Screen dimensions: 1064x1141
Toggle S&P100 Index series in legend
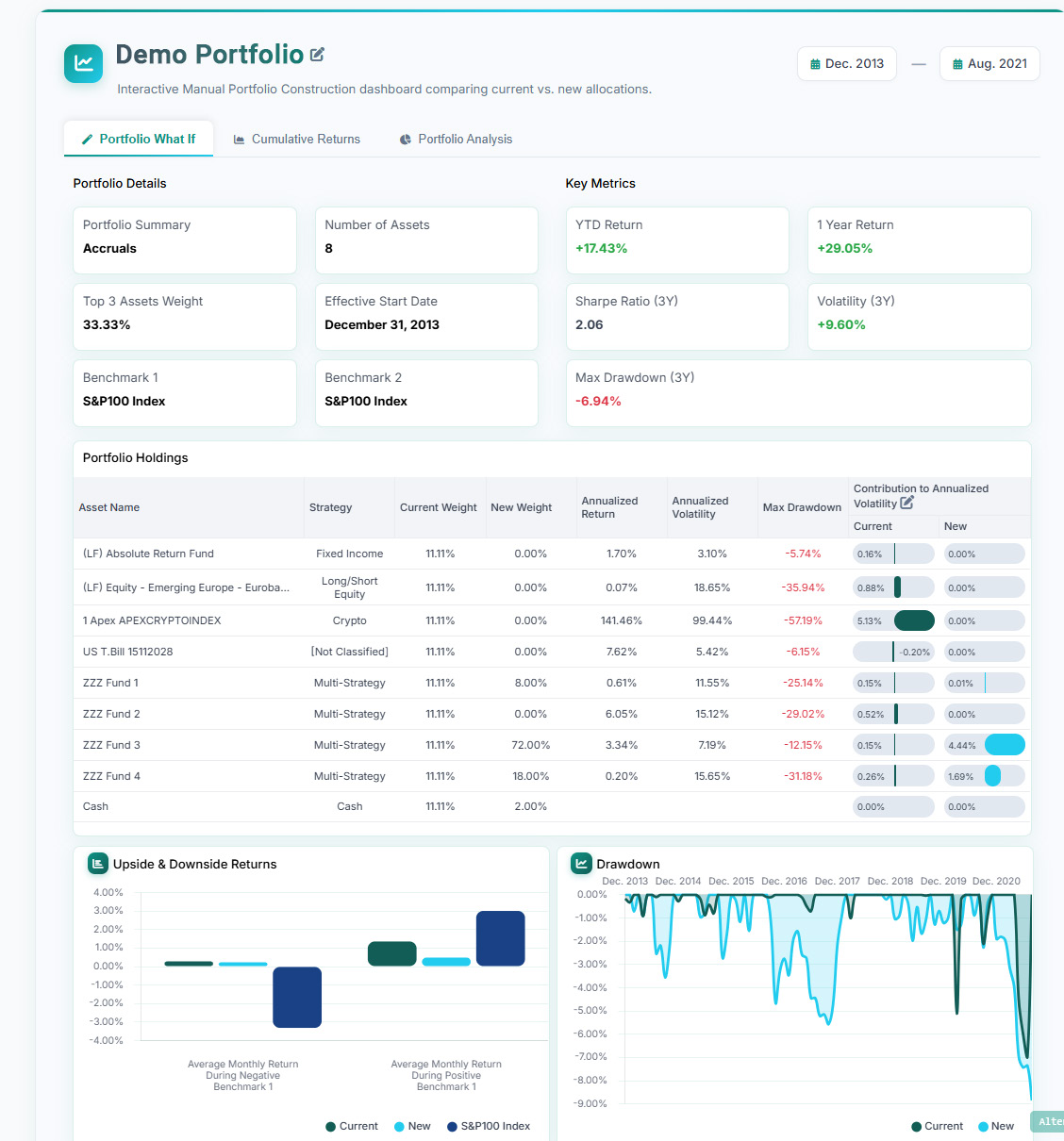click(489, 1126)
